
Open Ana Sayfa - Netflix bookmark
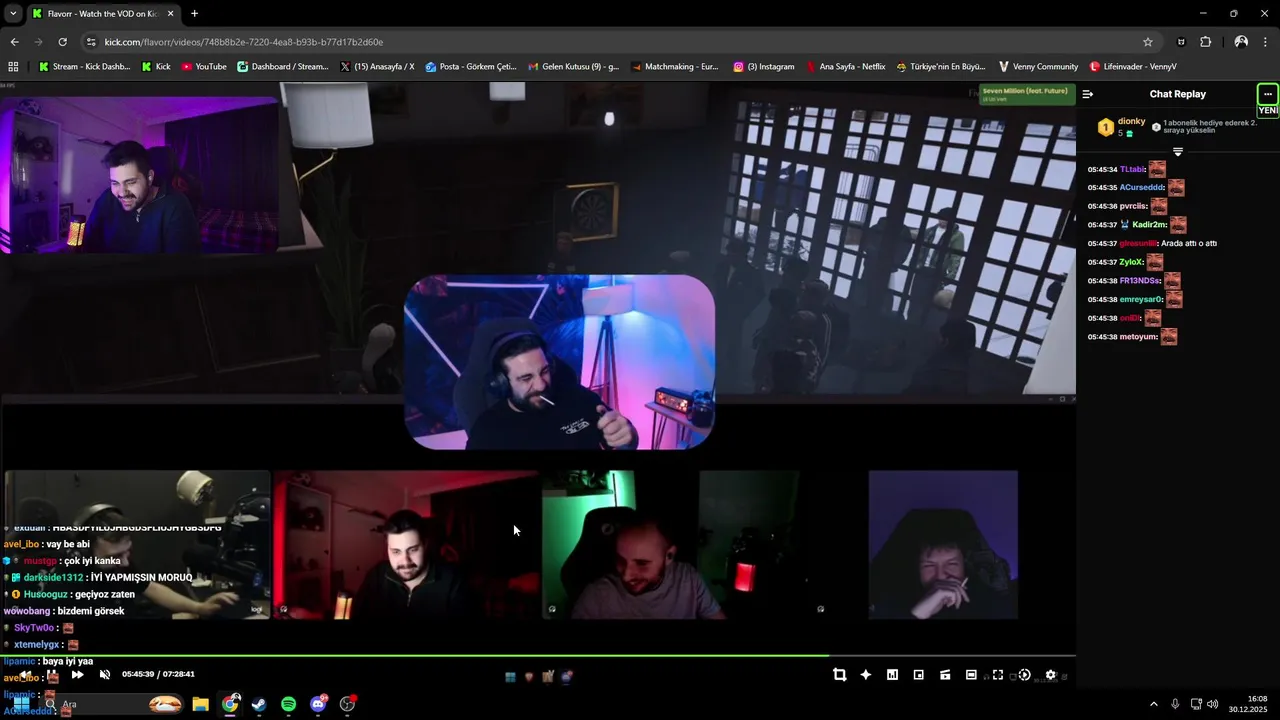(846, 67)
